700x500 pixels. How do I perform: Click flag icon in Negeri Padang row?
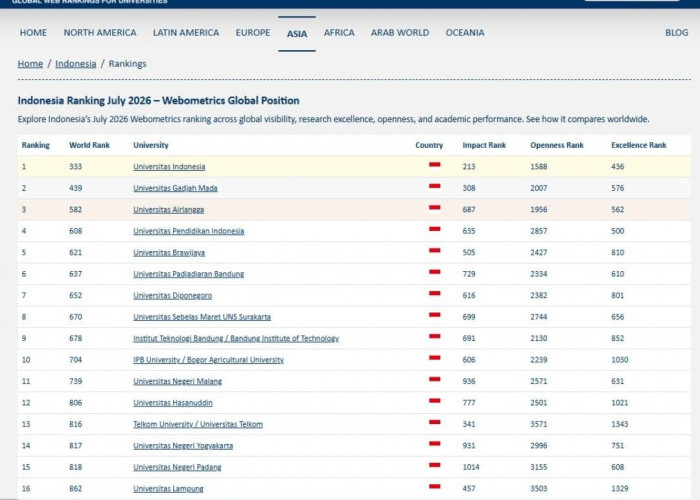pyautogui.click(x=435, y=466)
